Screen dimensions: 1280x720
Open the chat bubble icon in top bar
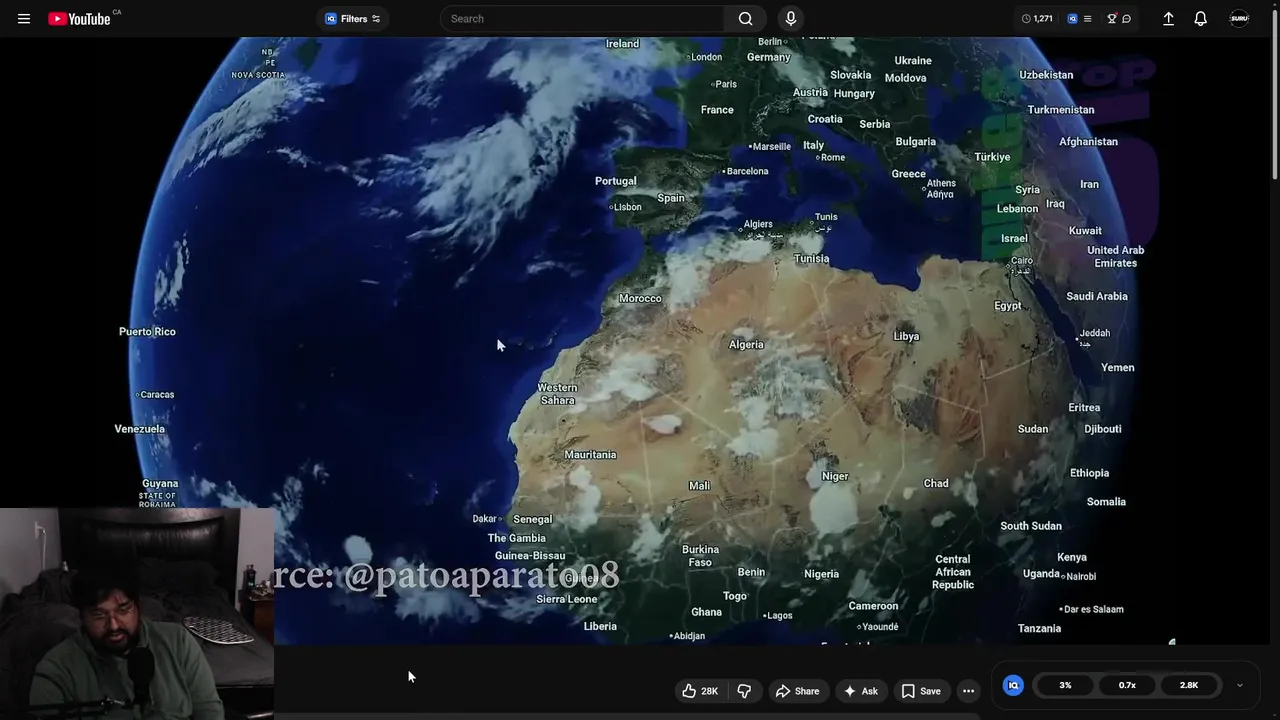pyautogui.click(x=1126, y=19)
